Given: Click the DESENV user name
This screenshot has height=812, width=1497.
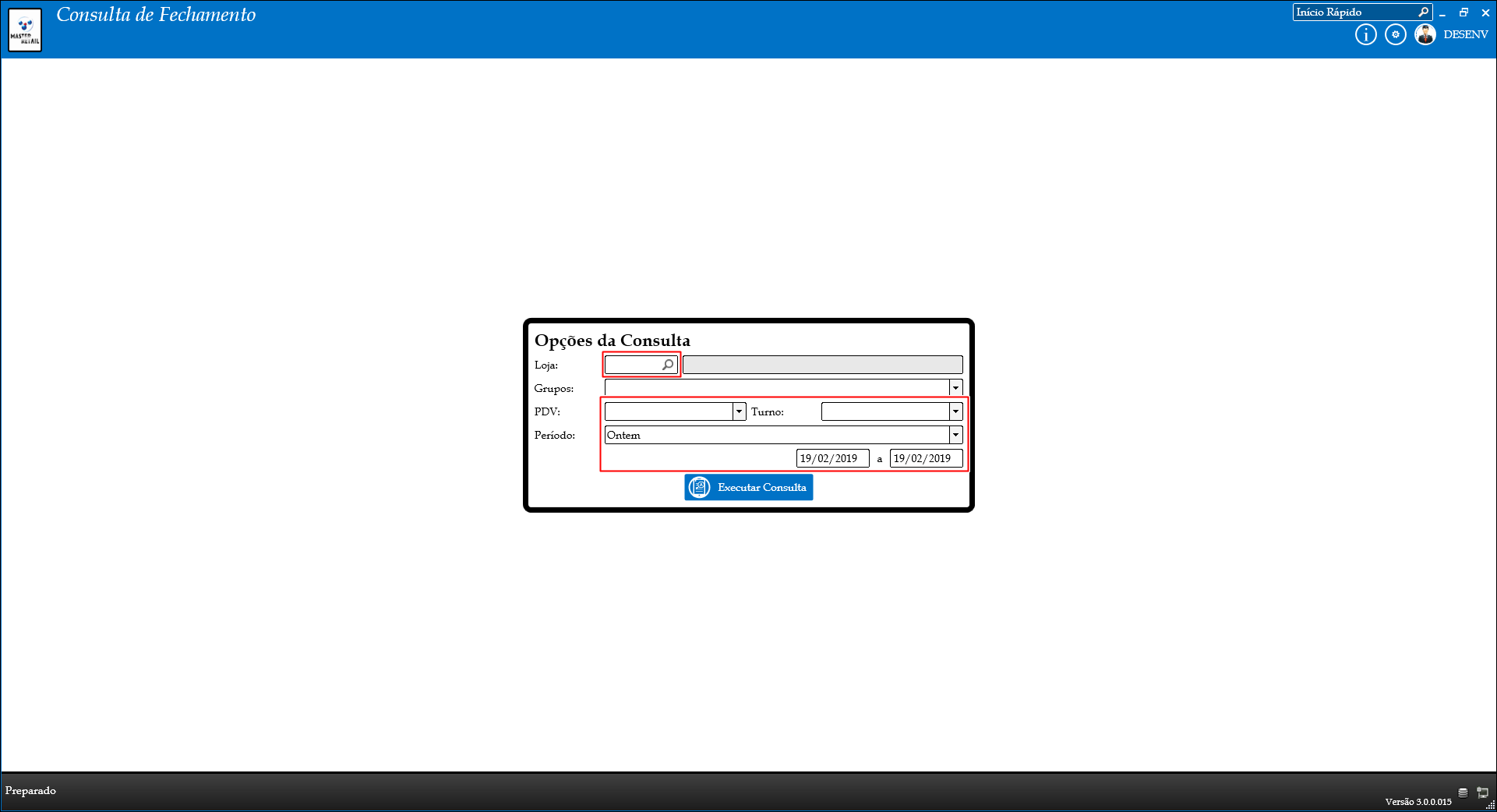Looking at the screenshot, I should tap(1465, 35).
